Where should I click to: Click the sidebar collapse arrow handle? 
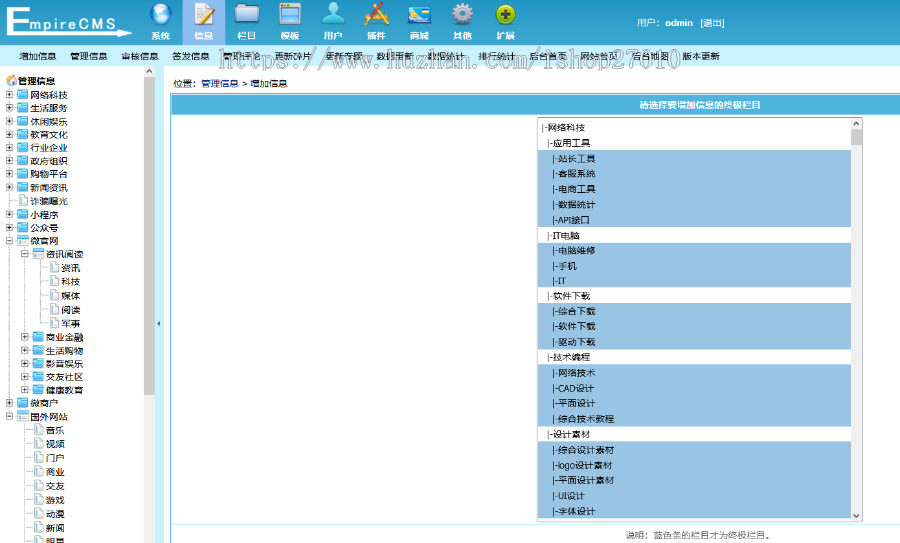(158, 324)
